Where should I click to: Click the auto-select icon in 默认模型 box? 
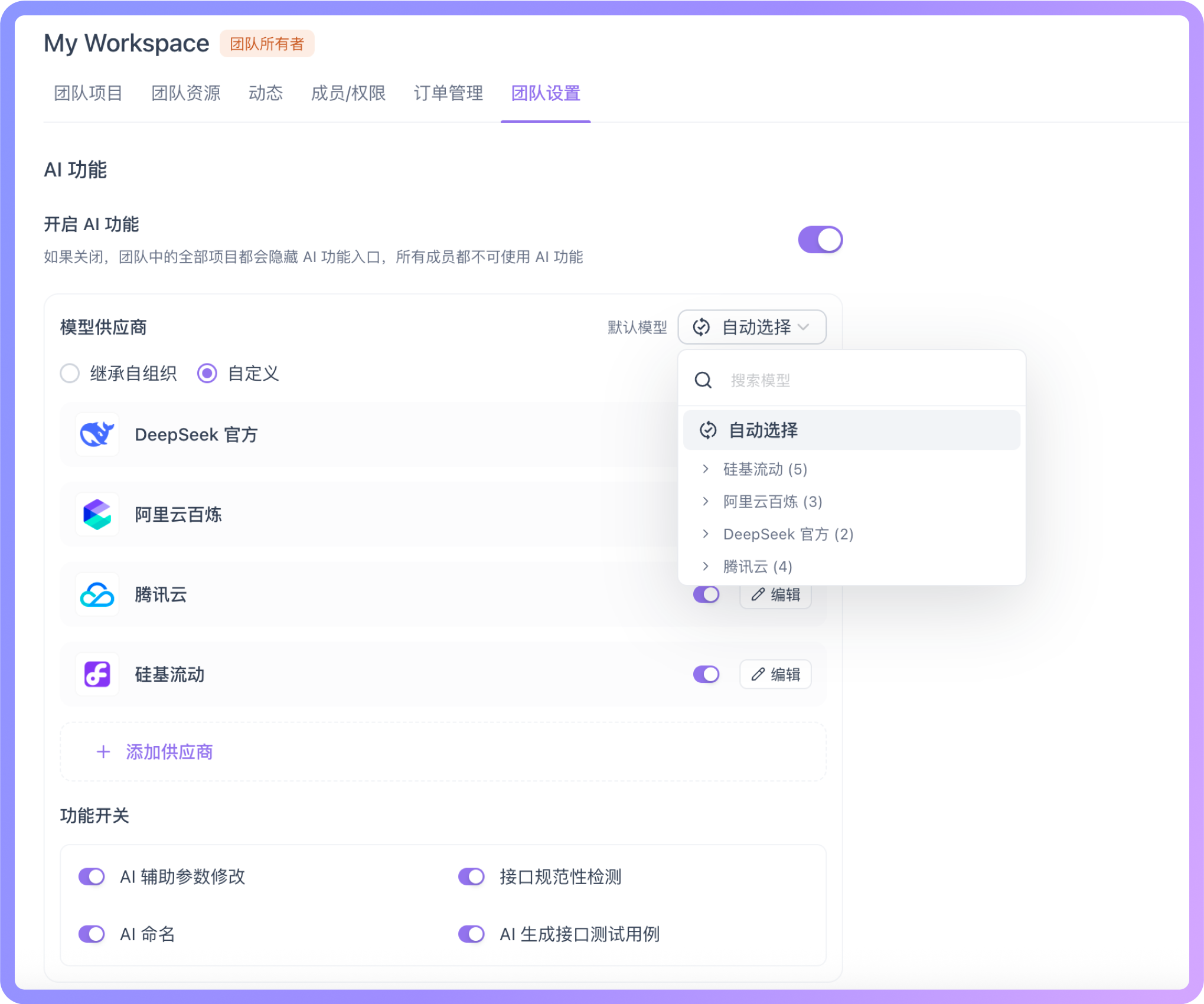point(701,327)
